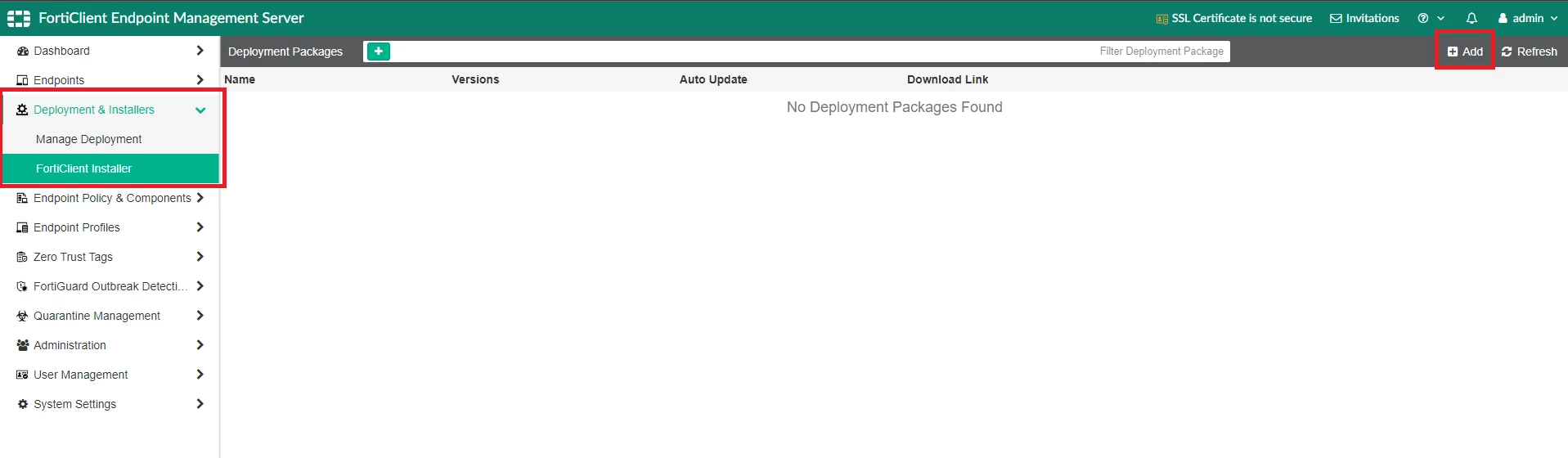This screenshot has width=1568, height=458.
Task: Click the Zero Trust Tags icon
Action: [x=23, y=257]
